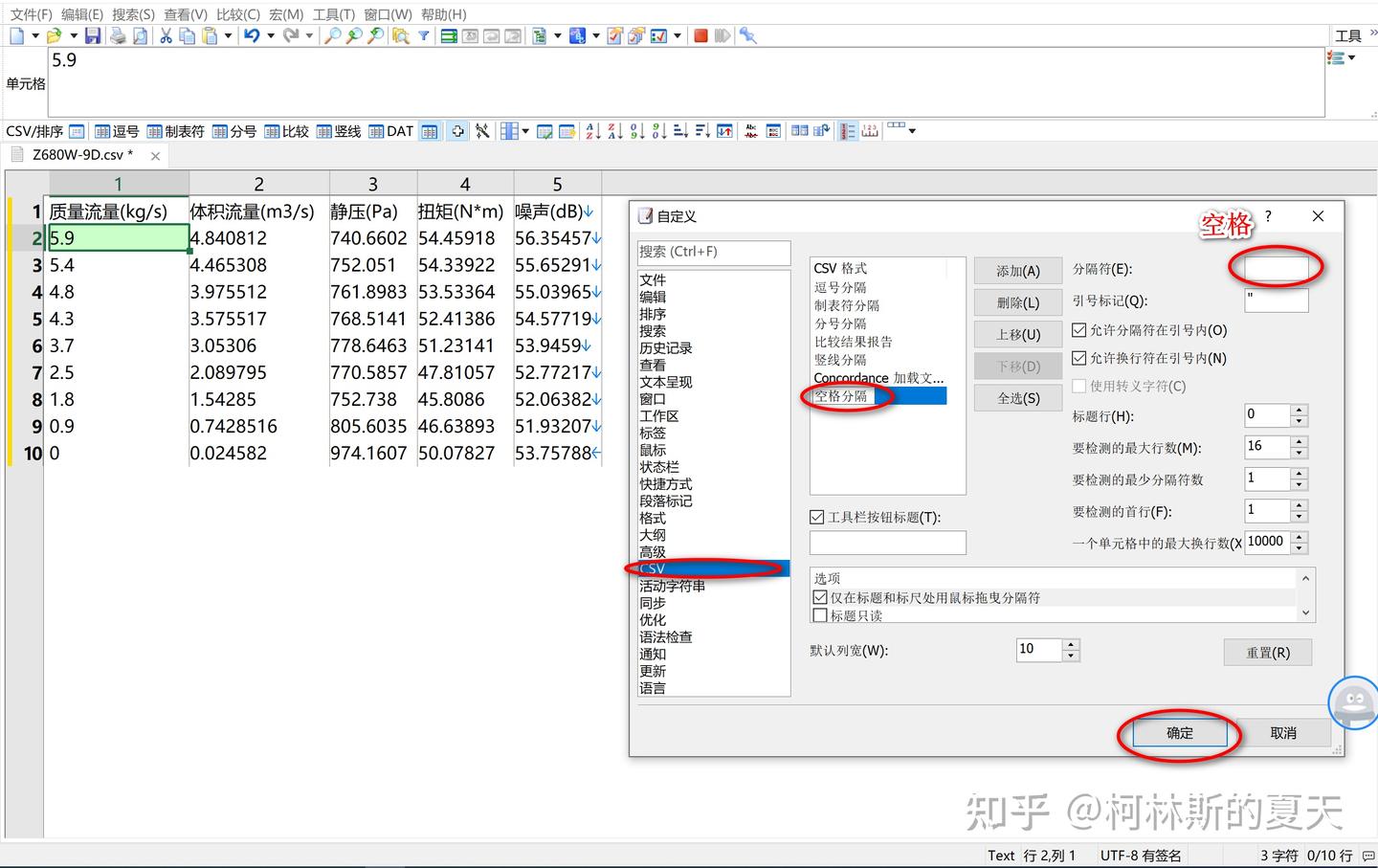Expand the Undo history dropdown
This screenshot has height=868, width=1378.
click(x=270, y=35)
